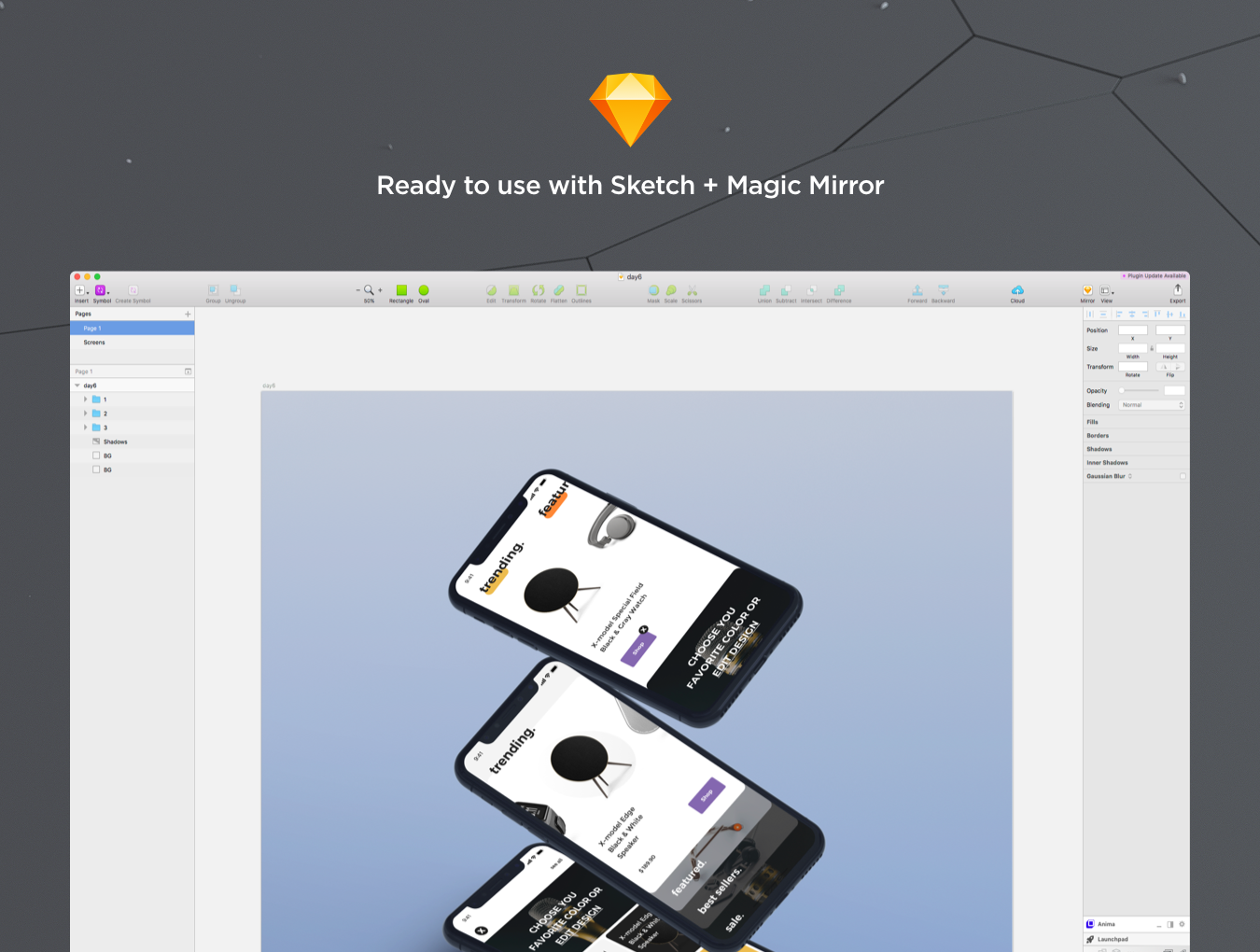Image resolution: width=1260 pixels, height=952 pixels.
Task: Click the Opacity slider handle
Action: coord(1122,391)
